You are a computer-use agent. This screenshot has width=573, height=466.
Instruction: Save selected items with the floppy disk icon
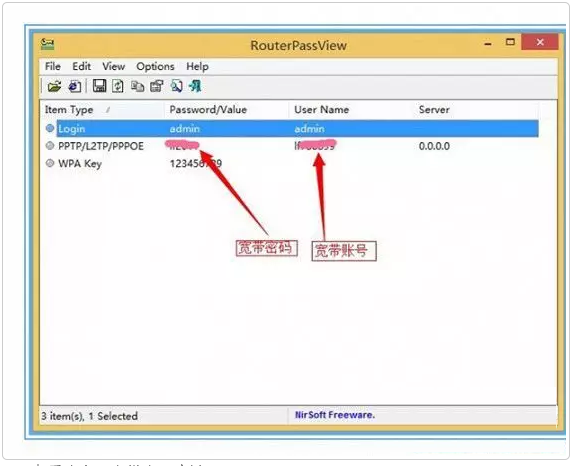(x=99, y=86)
